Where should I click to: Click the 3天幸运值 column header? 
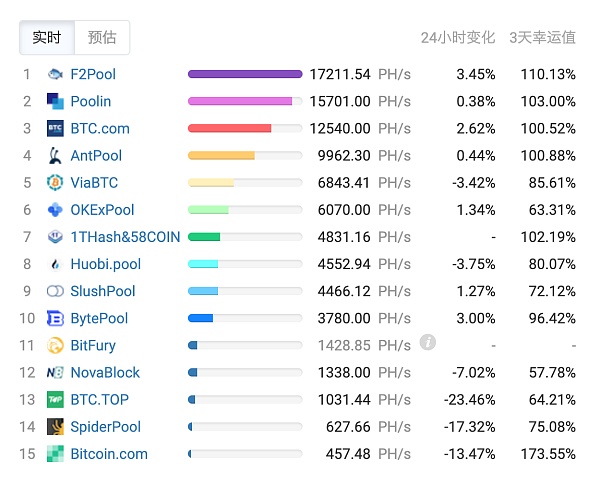click(x=542, y=38)
